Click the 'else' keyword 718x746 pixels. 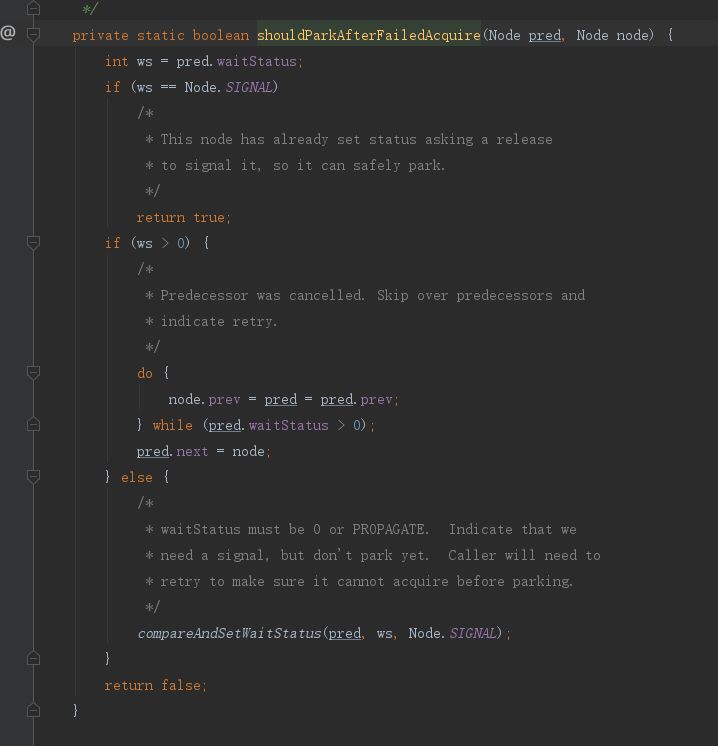[x=137, y=477]
